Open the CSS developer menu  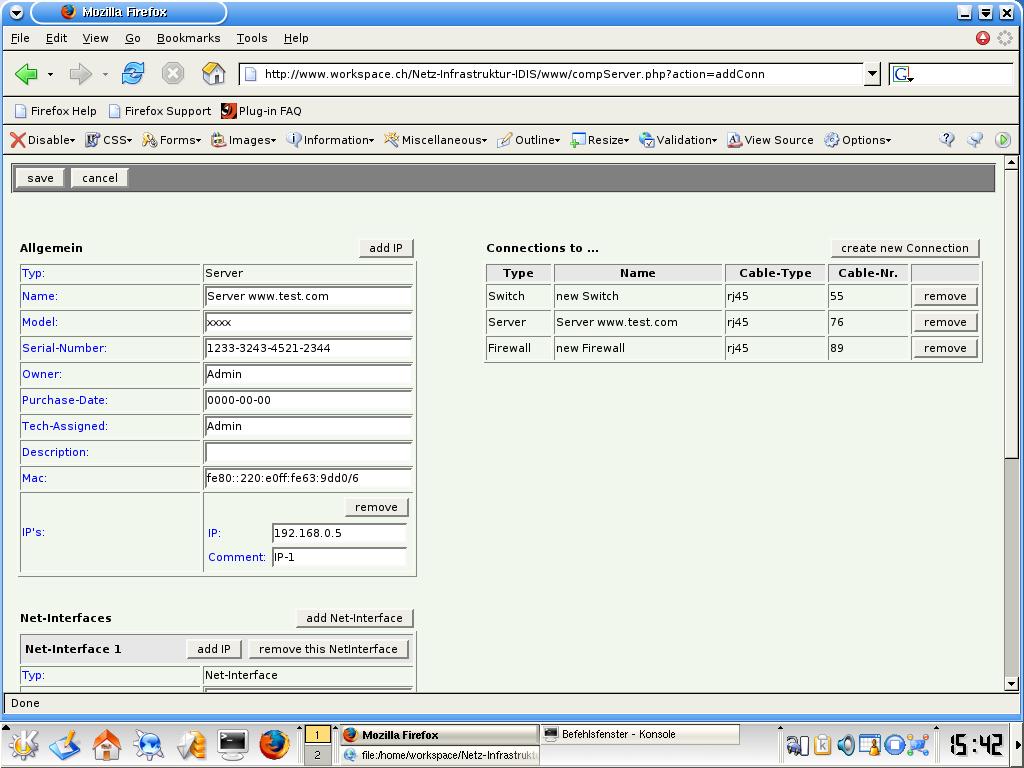[109, 140]
